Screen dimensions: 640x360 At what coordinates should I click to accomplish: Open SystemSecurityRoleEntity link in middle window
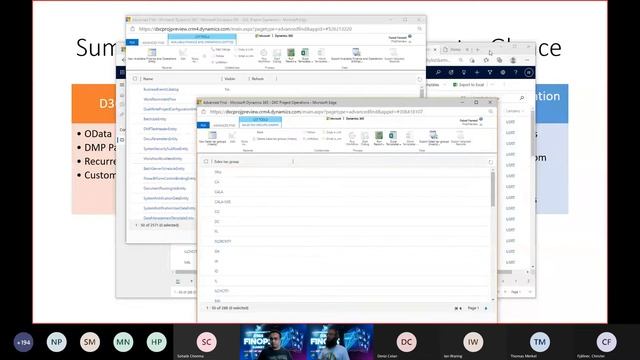pos(166,149)
